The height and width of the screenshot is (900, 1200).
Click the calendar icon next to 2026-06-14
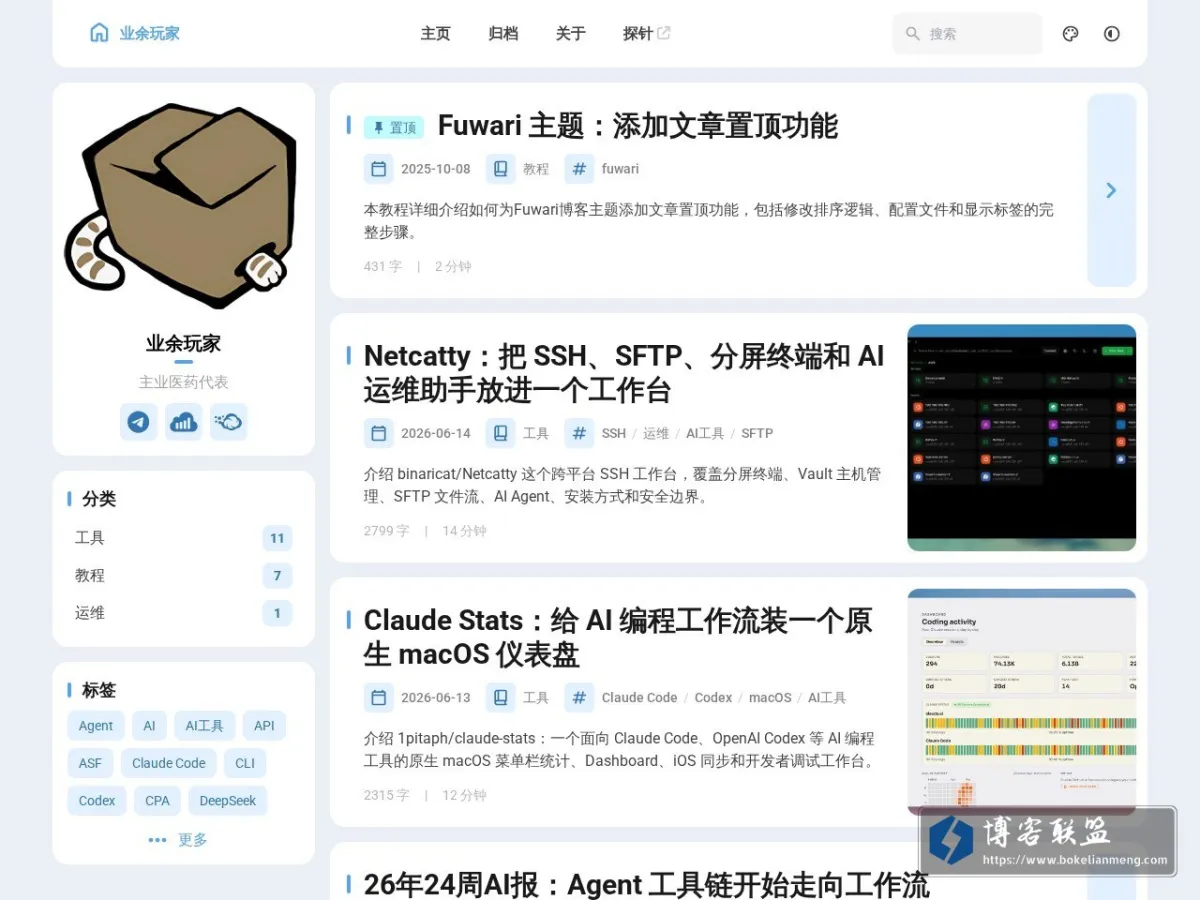pyautogui.click(x=378, y=433)
